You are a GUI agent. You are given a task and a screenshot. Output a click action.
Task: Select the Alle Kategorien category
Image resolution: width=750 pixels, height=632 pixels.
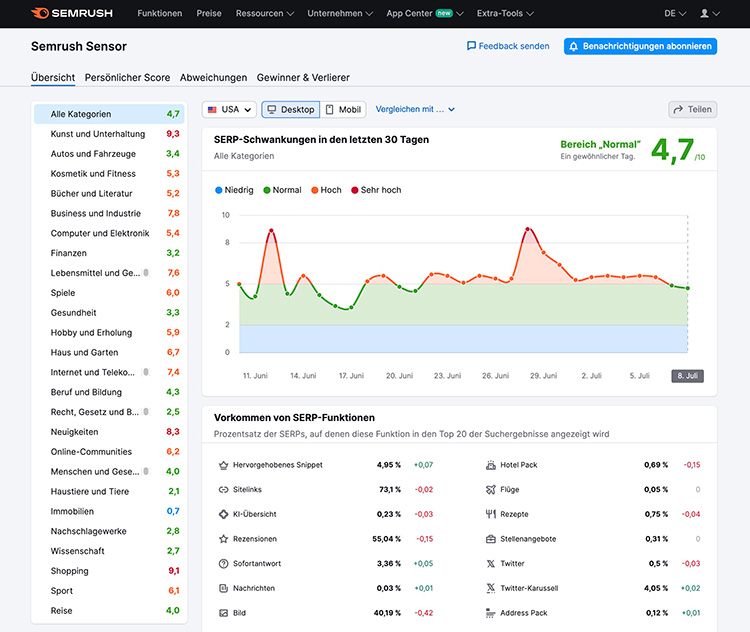[x=109, y=114]
